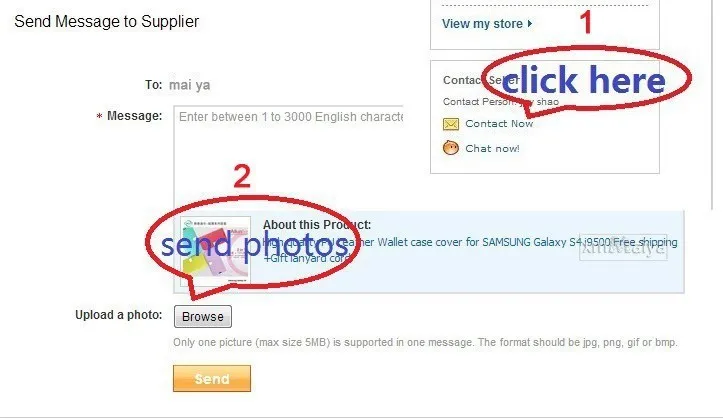The width and height of the screenshot is (723, 419).
Task: Click recipient name mai ya
Action: pyautogui.click(x=190, y=85)
